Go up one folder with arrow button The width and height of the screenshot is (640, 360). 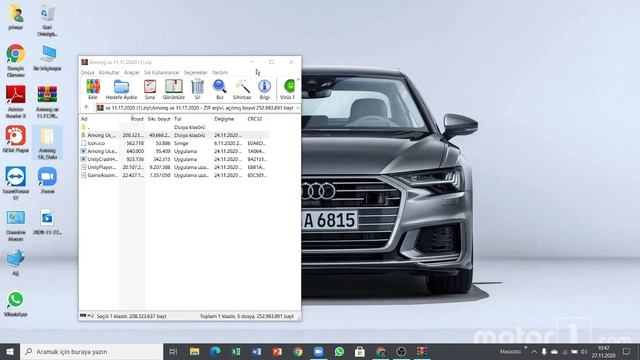tap(86, 108)
